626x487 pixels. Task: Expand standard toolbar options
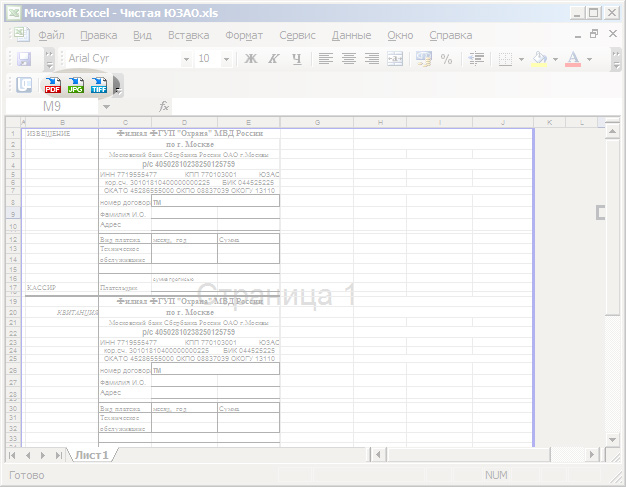[49, 59]
